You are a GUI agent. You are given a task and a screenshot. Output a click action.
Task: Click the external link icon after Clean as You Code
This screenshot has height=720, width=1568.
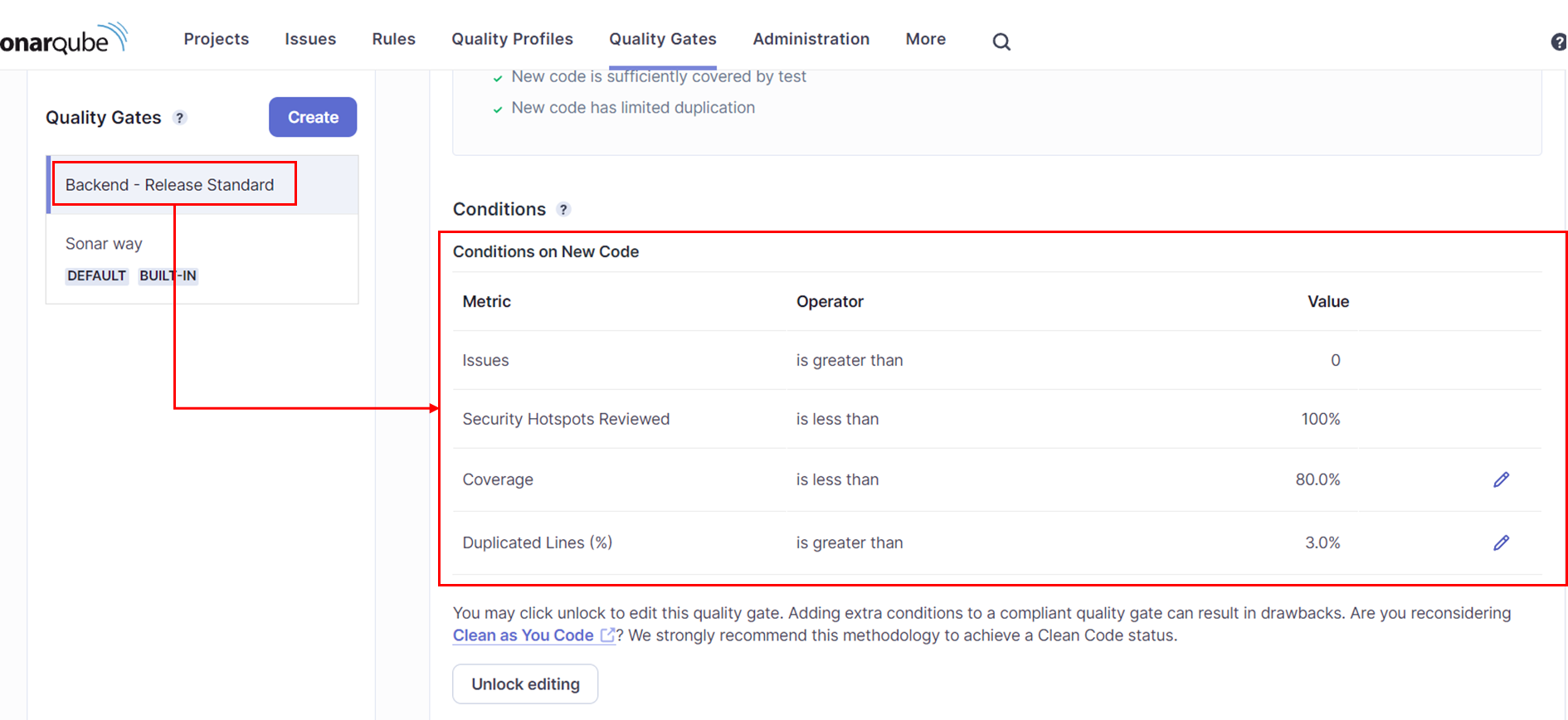point(607,635)
